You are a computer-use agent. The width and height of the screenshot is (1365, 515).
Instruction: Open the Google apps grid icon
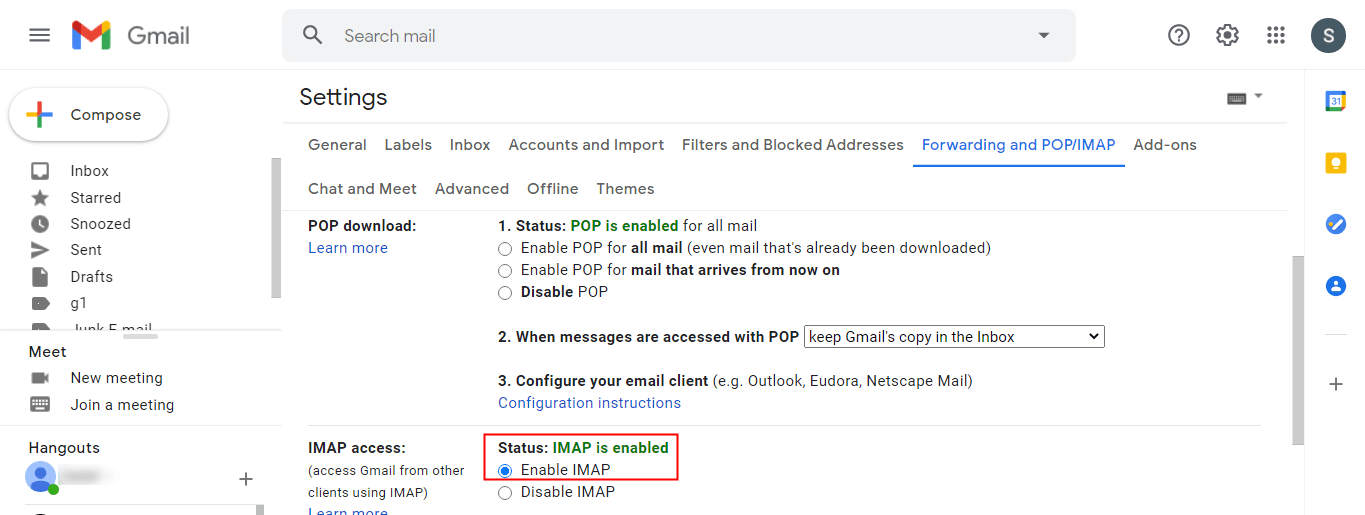(x=1275, y=36)
